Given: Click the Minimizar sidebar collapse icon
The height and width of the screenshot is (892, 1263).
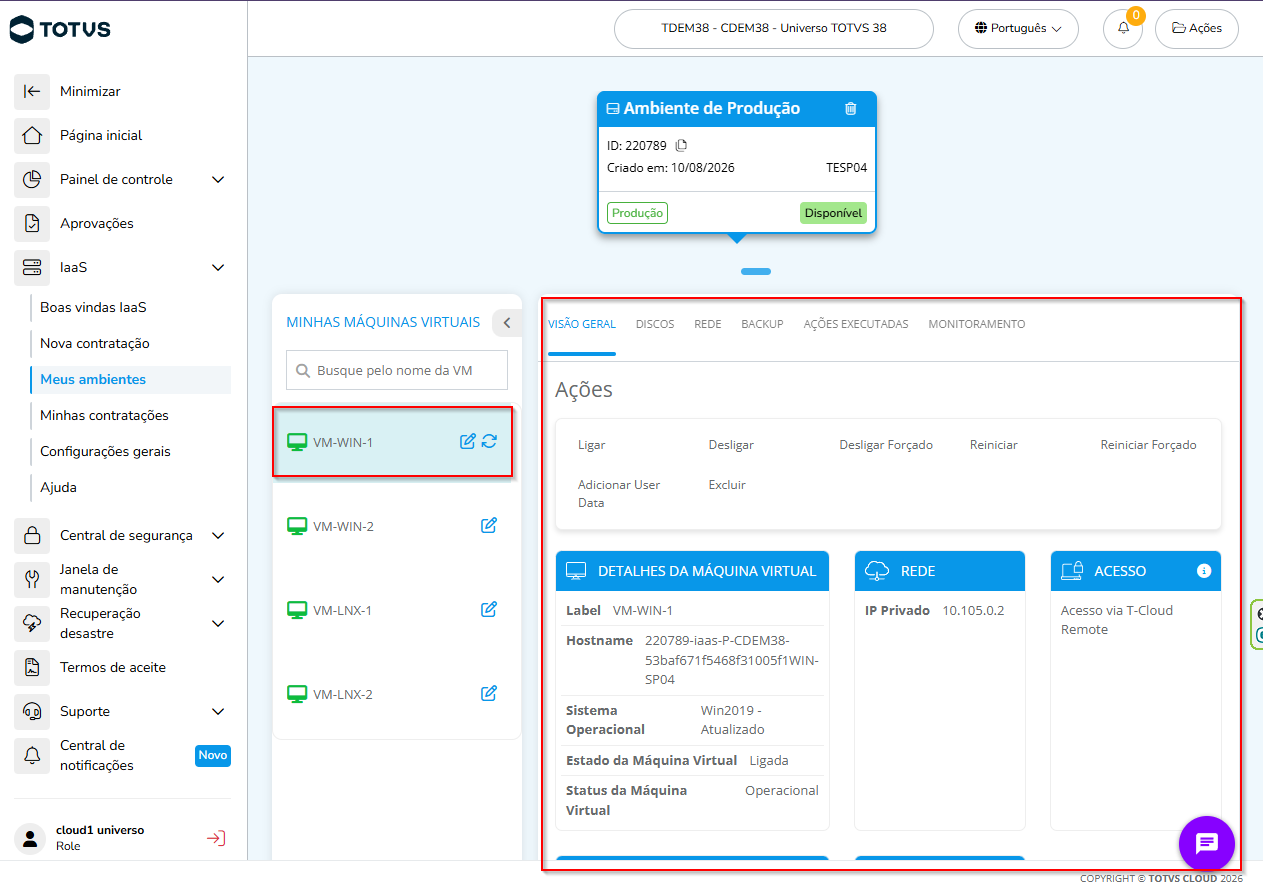Looking at the screenshot, I should pos(32,91).
